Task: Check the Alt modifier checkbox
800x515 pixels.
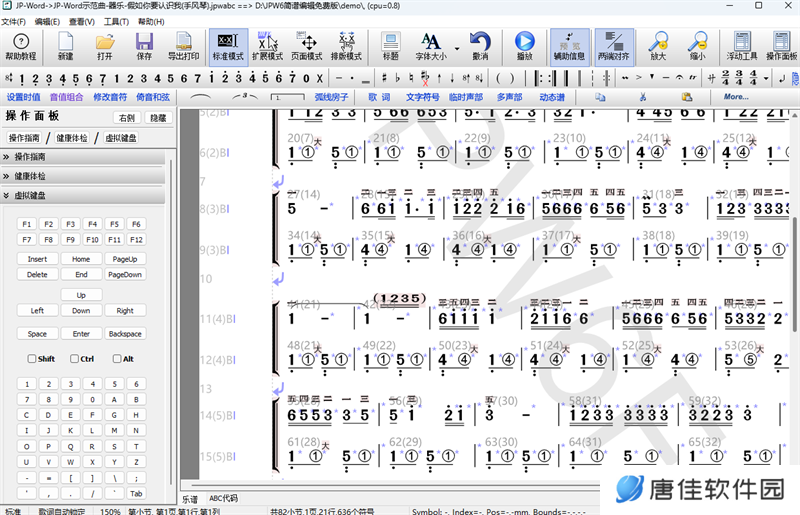Action: (117, 359)
